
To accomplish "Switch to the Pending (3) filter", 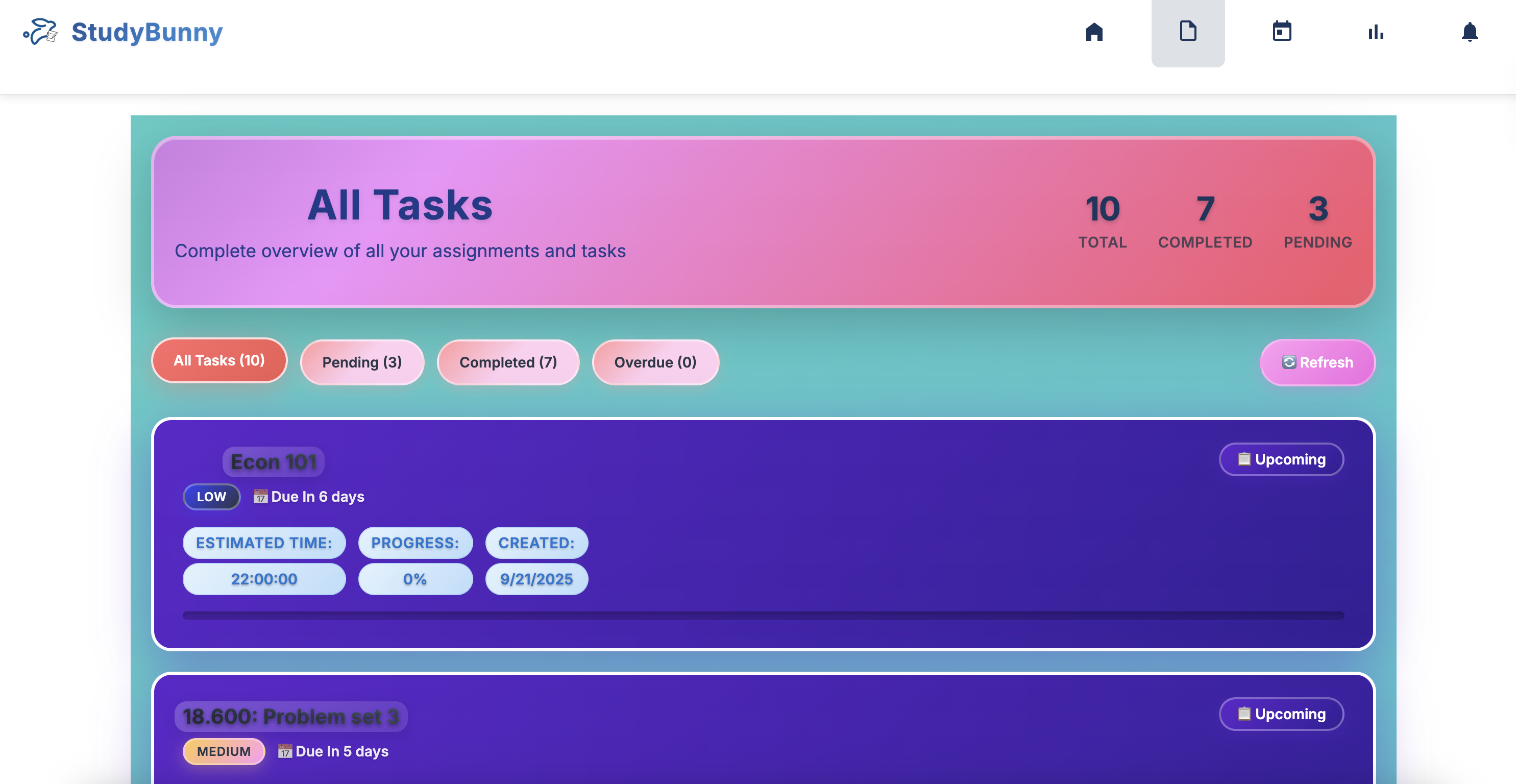I will pos(362,362).
